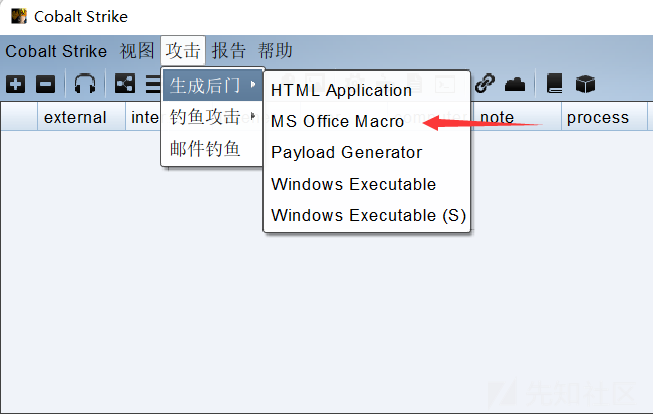Choose Payload Generator from the submenu
The image size is (653, 414).
pyautogui.click(x=346, y=153)
